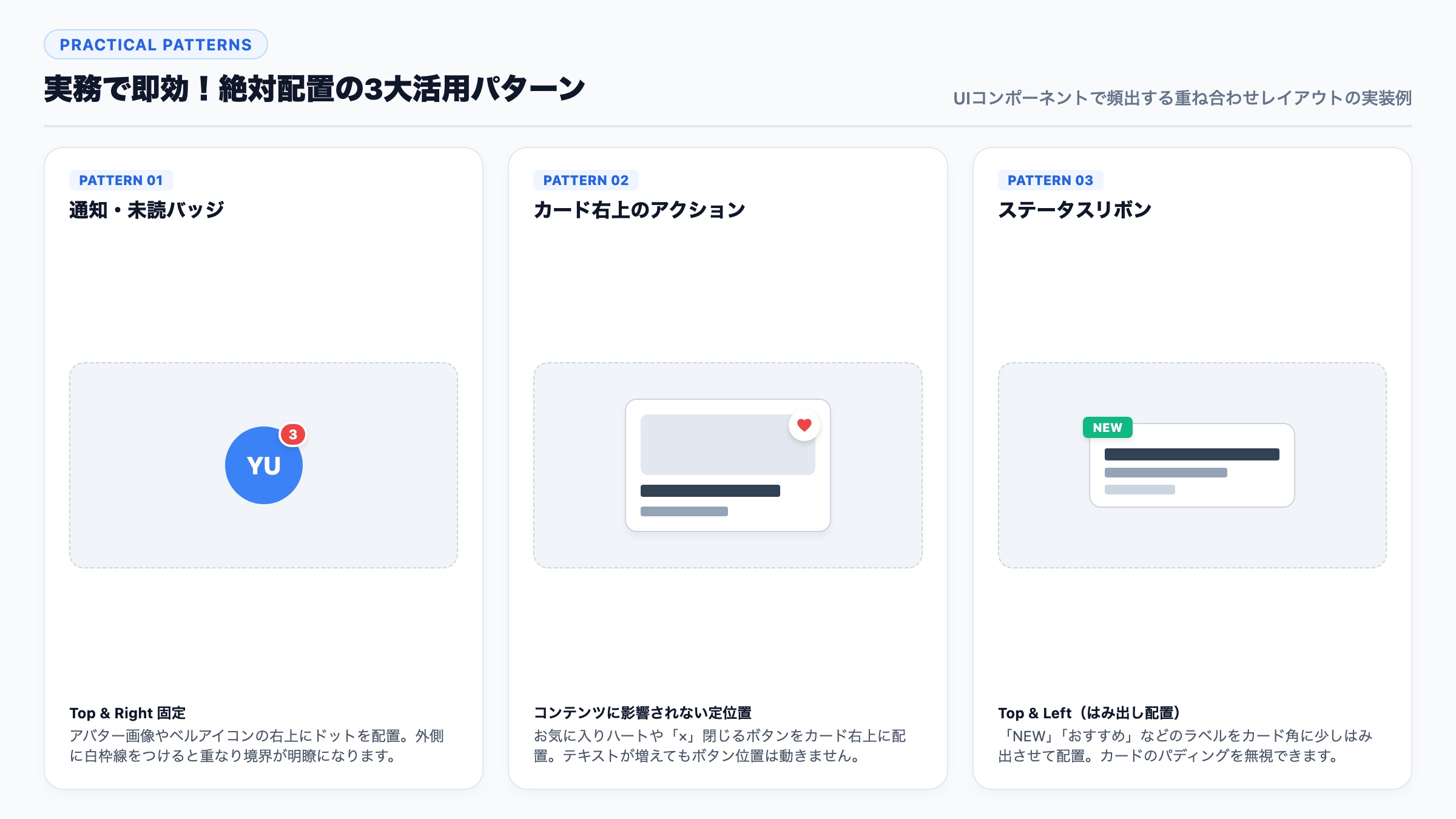Click description starting アバター画像やベルアイコン

[257, 746]
